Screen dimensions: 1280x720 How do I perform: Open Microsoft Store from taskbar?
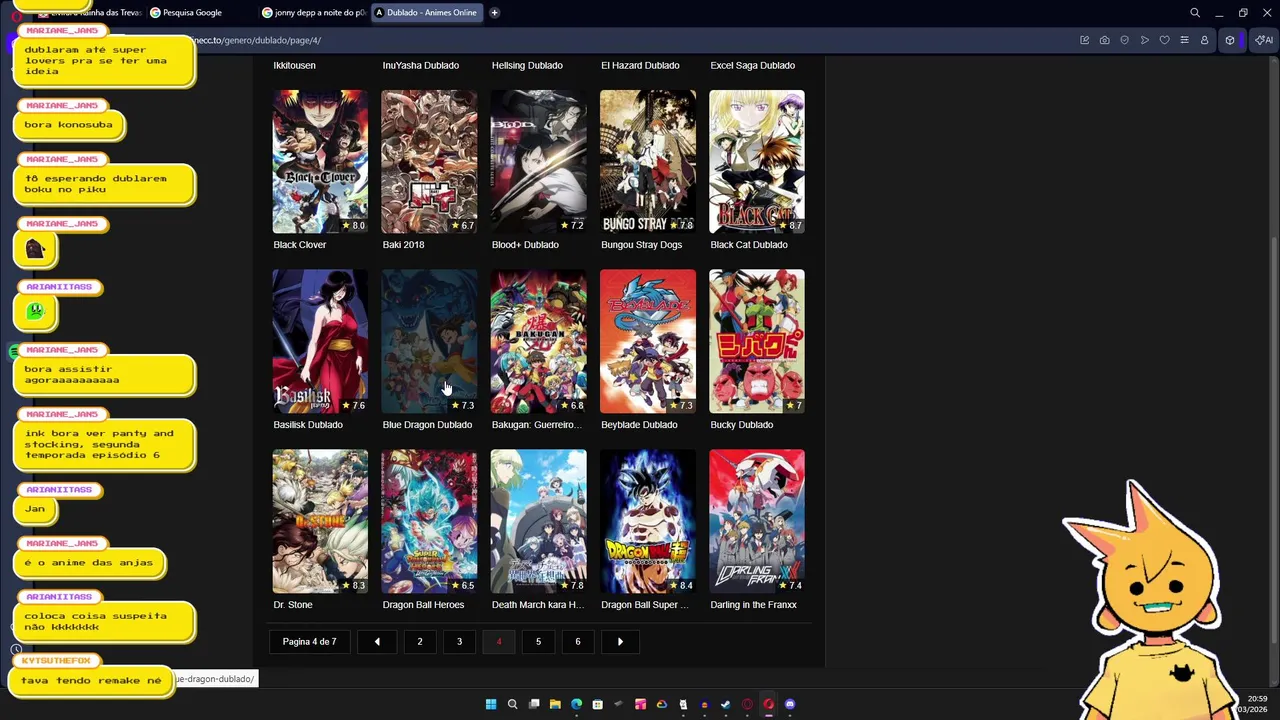(x=597, y=704)
